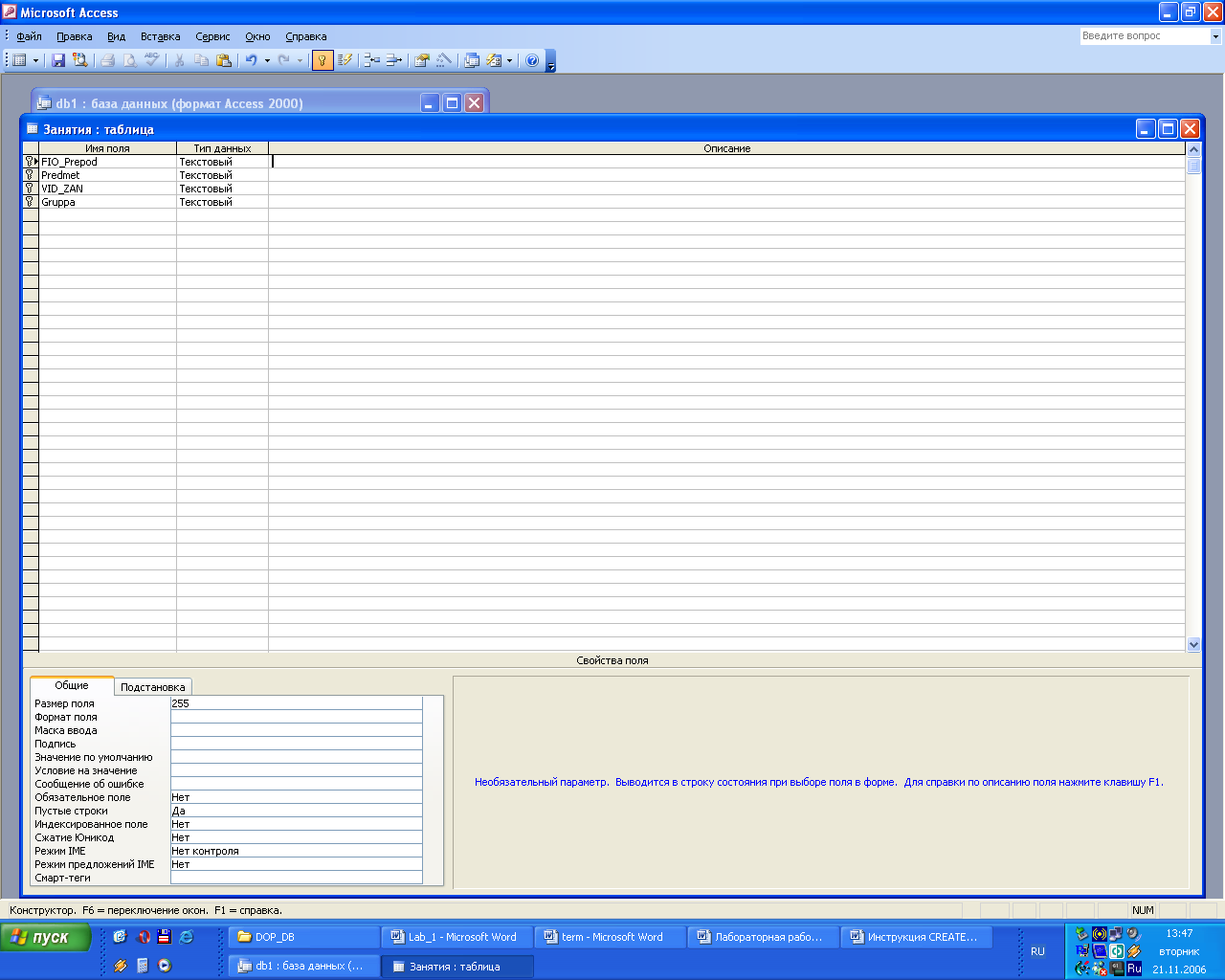
Task: Open the help question box dropdown arrow
Action: 1215,36
